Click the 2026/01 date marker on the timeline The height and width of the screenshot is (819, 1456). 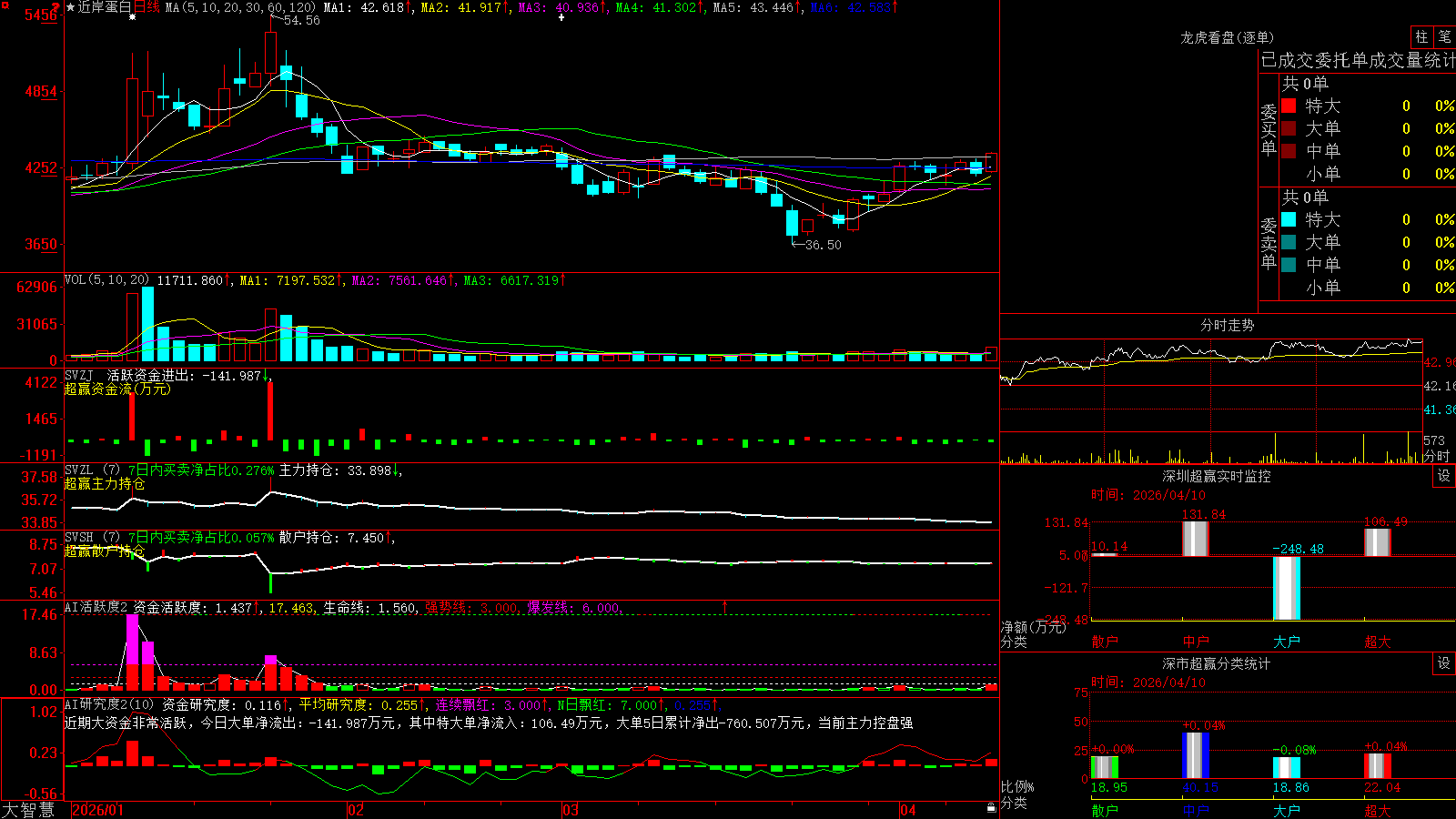coord(97,810)
